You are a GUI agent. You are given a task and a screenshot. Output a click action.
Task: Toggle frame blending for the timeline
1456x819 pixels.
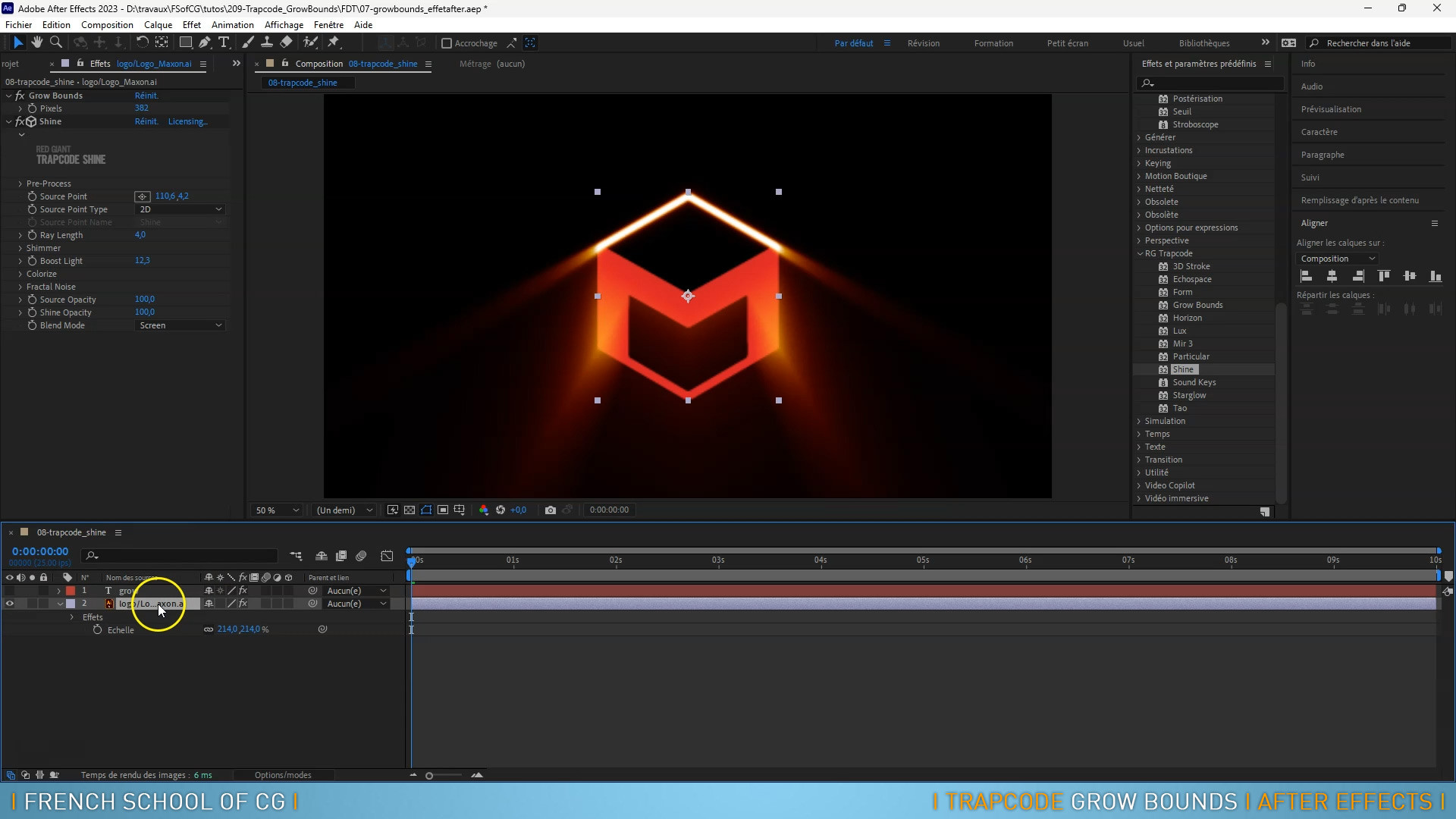341,556
